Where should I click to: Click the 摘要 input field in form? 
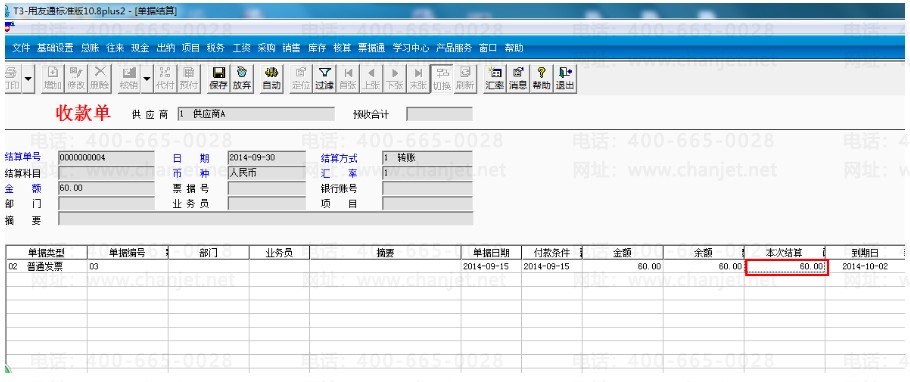265,219
